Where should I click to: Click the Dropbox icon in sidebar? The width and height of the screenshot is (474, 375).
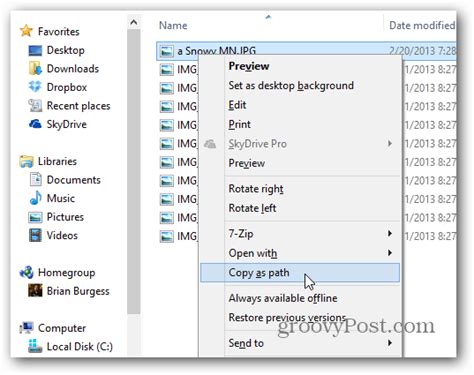click(35, 87)
